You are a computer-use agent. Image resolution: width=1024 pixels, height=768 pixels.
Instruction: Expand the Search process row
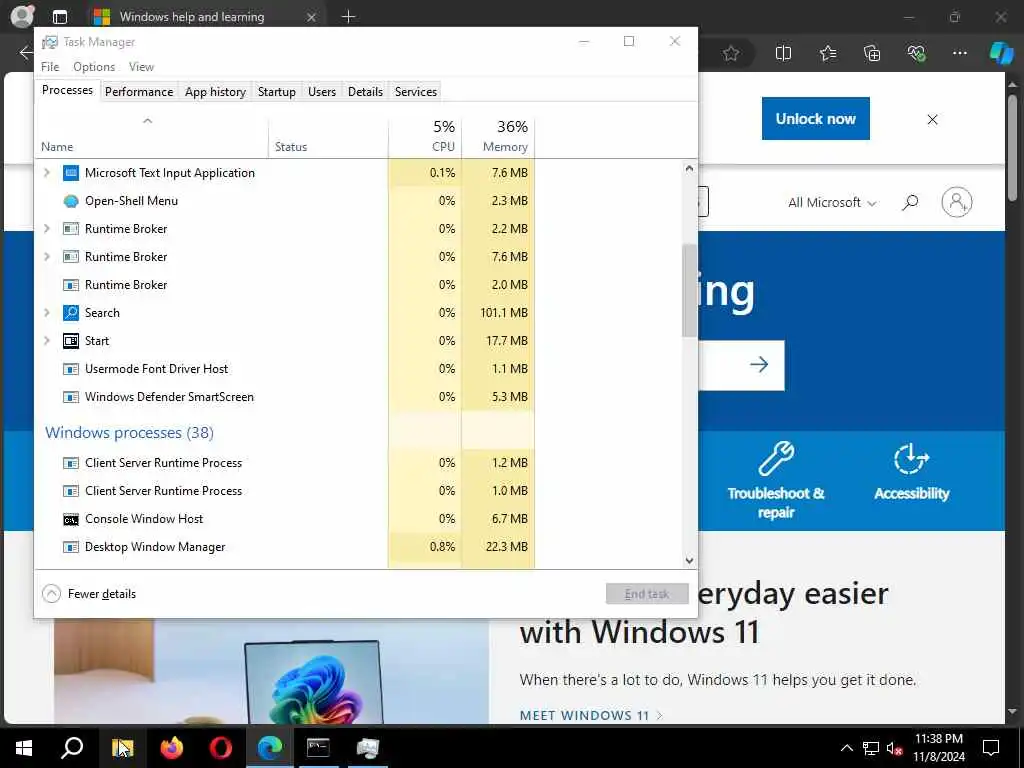tap(46, 313)
